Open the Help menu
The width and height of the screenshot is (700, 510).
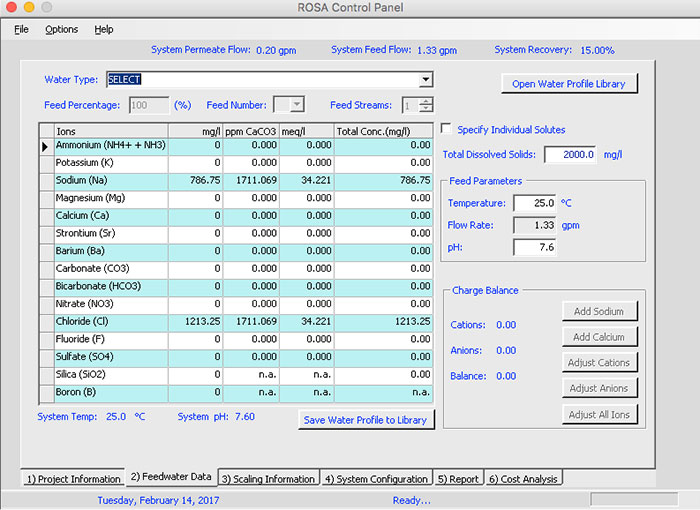(104, 29)
